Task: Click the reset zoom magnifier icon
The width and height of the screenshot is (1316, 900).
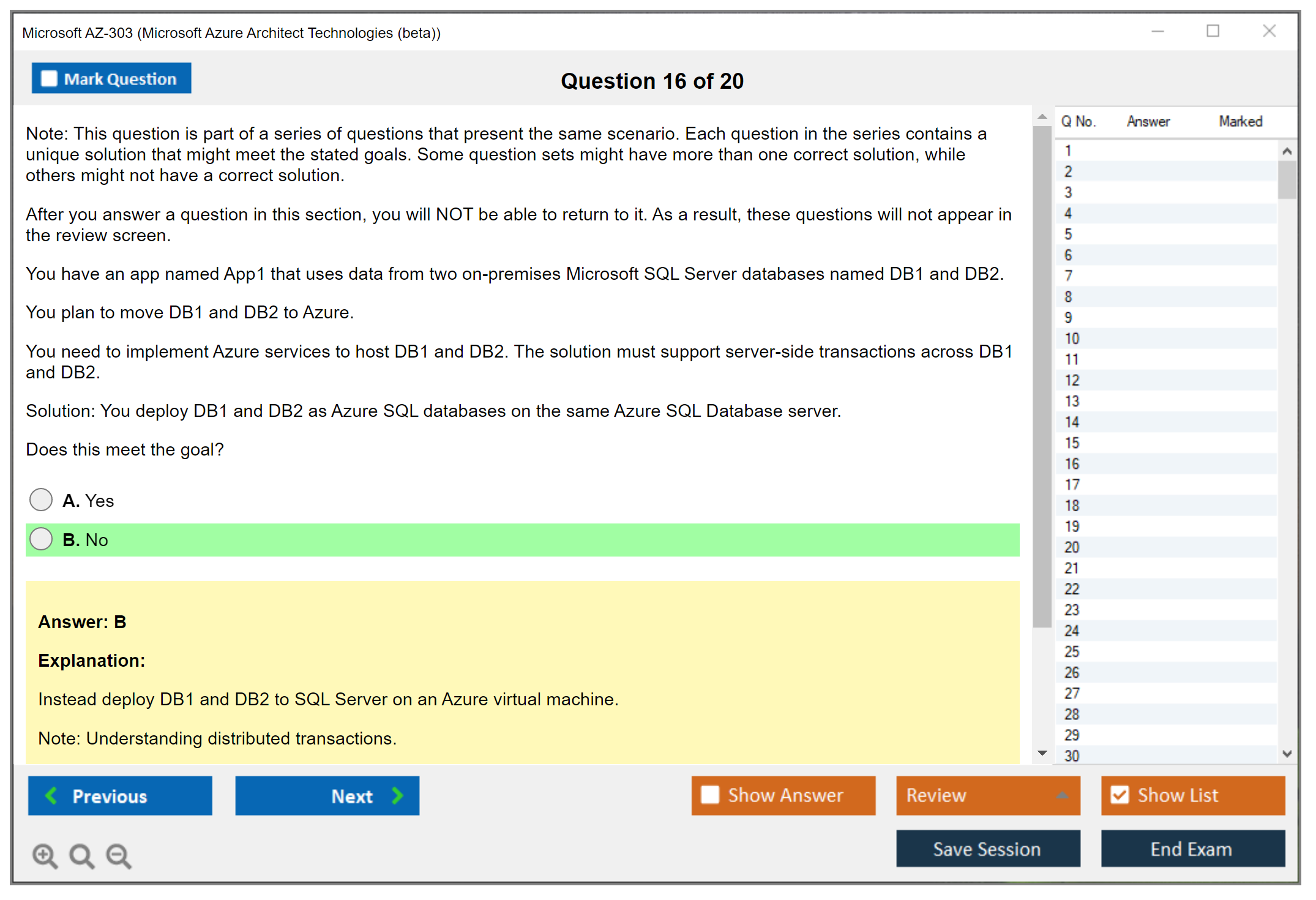Action: tap(81, 855)
